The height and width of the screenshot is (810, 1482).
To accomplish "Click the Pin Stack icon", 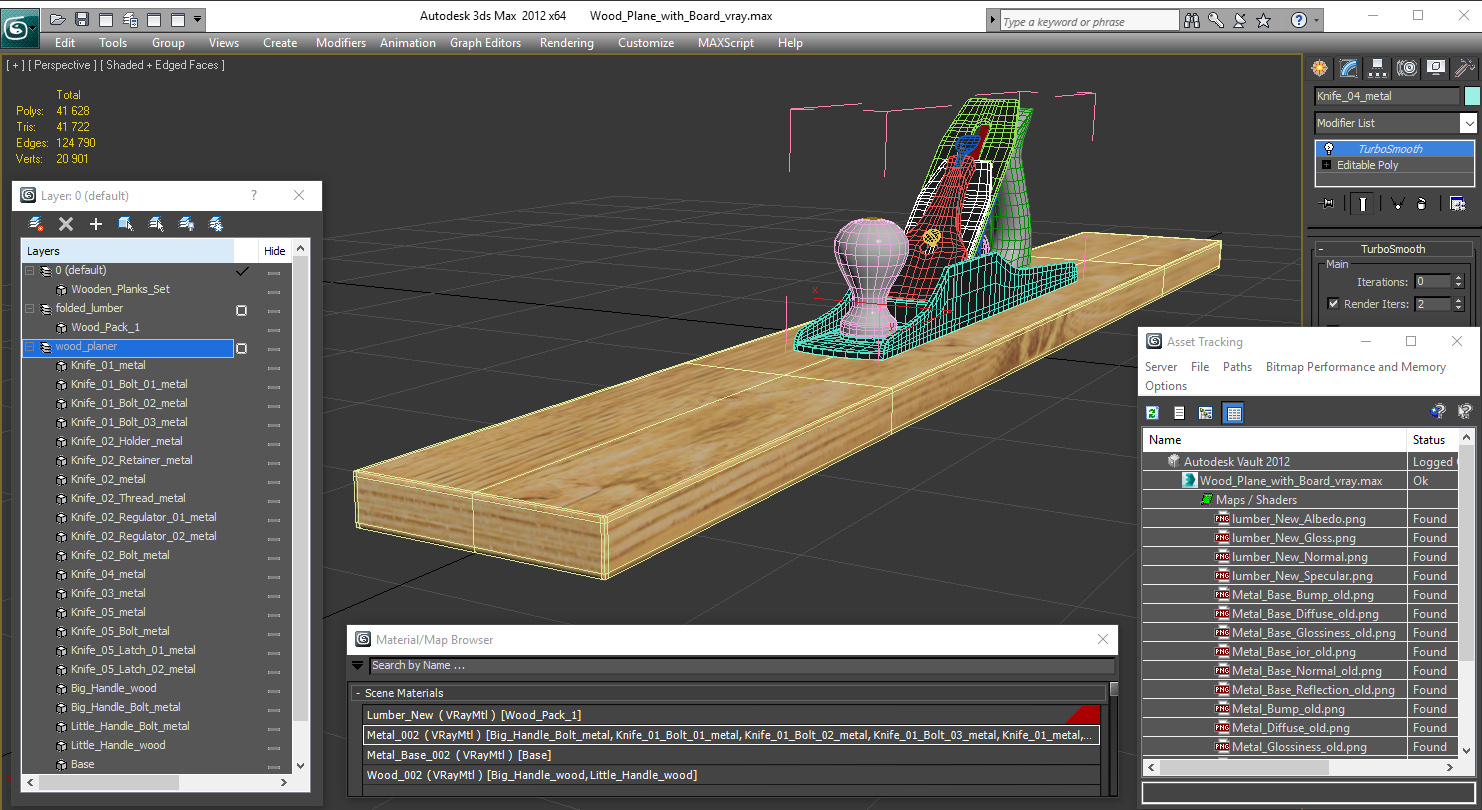I will (x=1328, y=204).
